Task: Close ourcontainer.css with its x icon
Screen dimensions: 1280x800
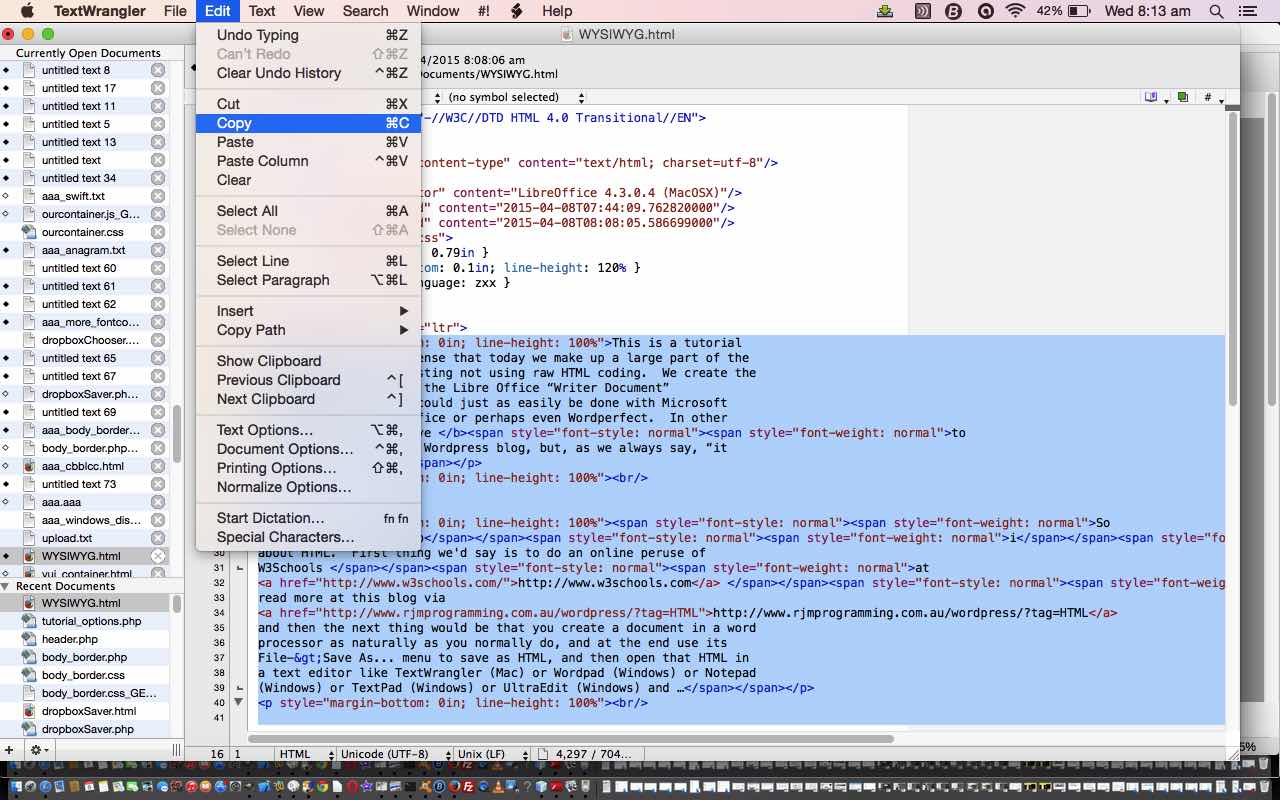Action: click(x=158, y=232)
